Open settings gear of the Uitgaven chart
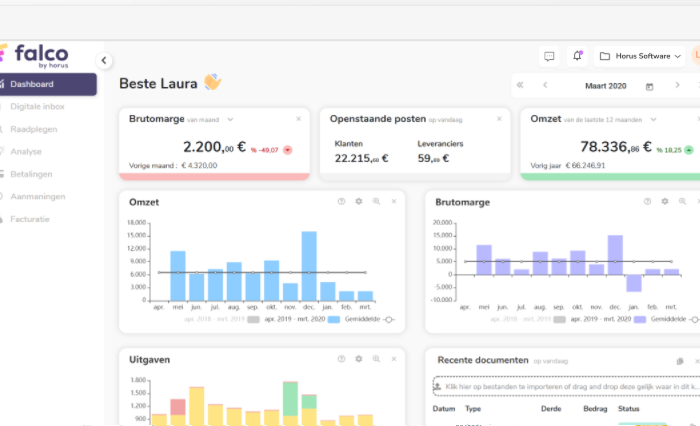 pyautogui.click(x=359, y=359)
